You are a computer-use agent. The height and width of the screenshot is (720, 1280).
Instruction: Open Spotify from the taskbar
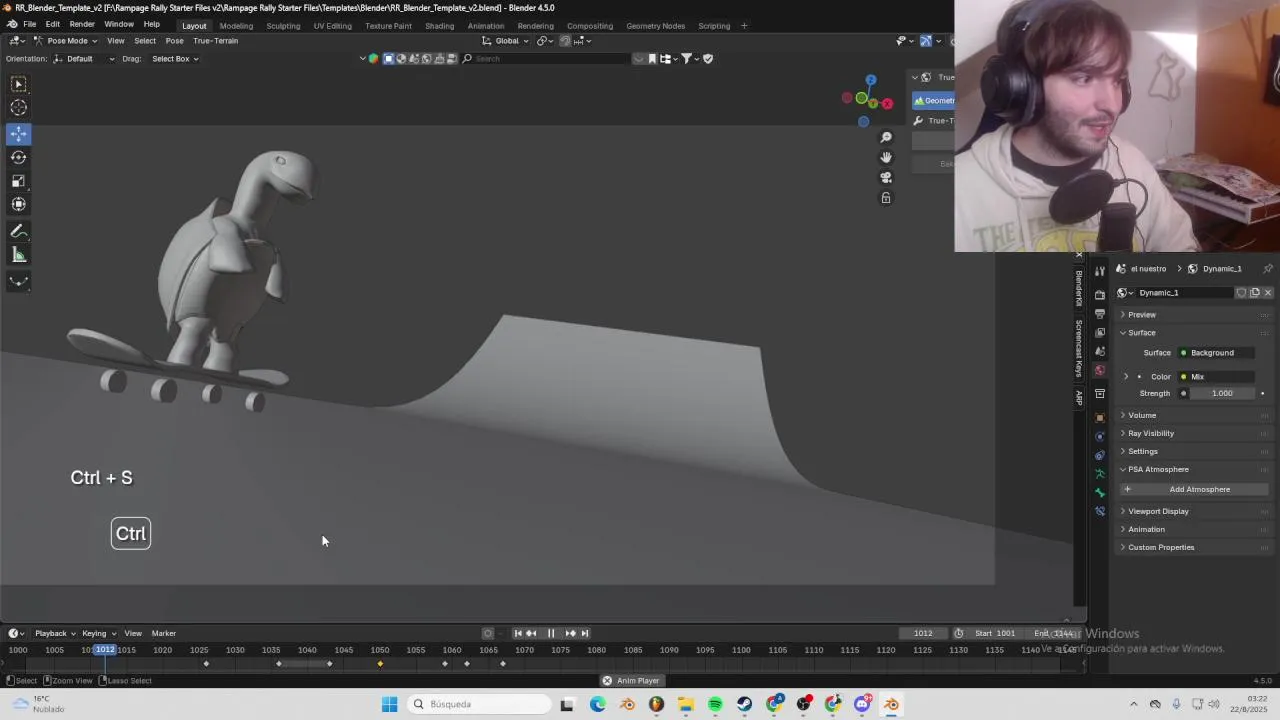715,704
